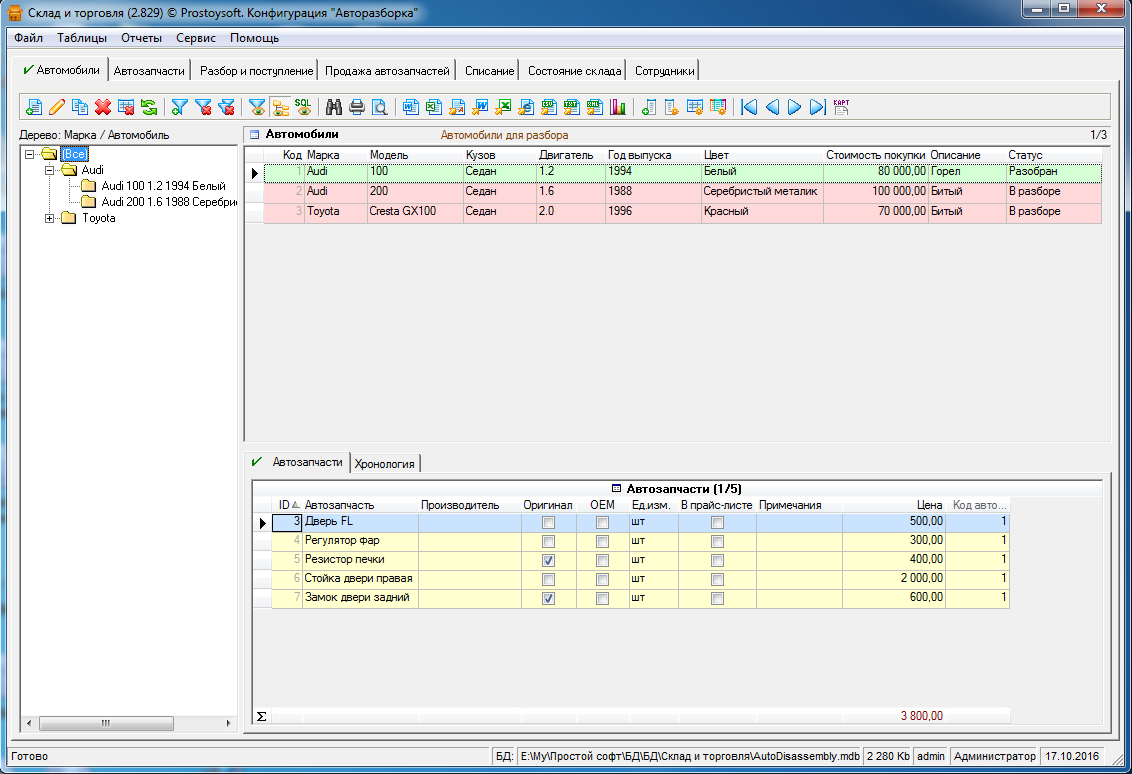Click the green refresh arrows icon
The height and width of the screenshot is (774, 1132).
pyautogui.click(x=148, y=107)
